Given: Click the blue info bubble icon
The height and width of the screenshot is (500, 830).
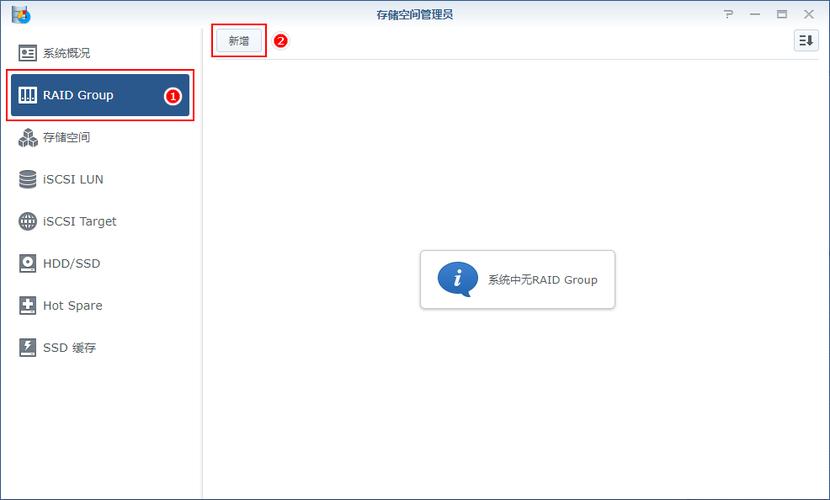Looking at the screenshot, I should (x=458, y=279).
